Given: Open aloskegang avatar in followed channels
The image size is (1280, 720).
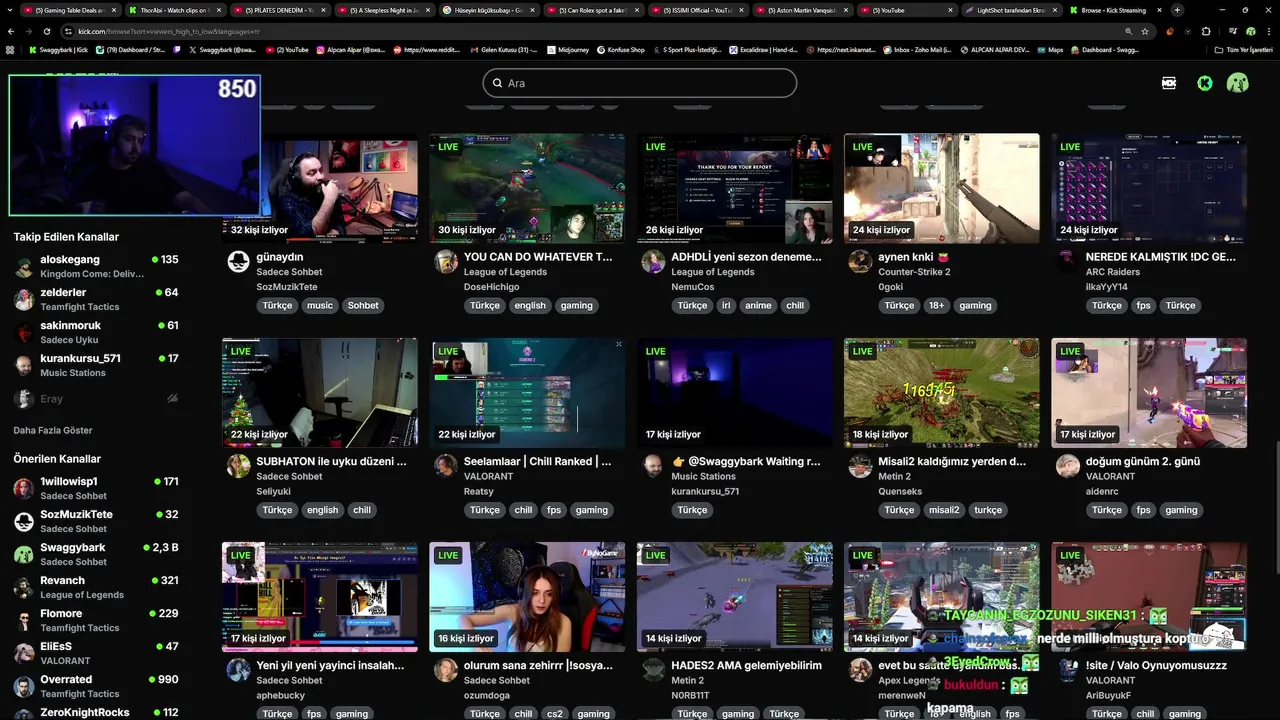Looking at the screenshot, I should coord(24,267).
